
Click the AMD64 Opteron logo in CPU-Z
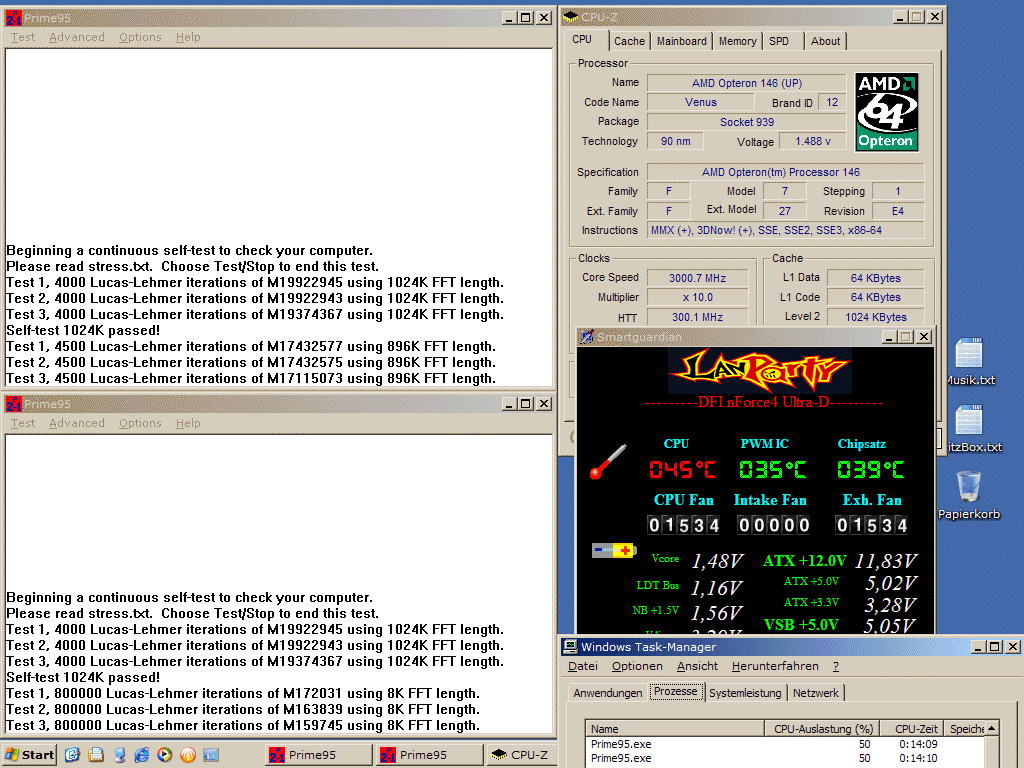point(886,112)
